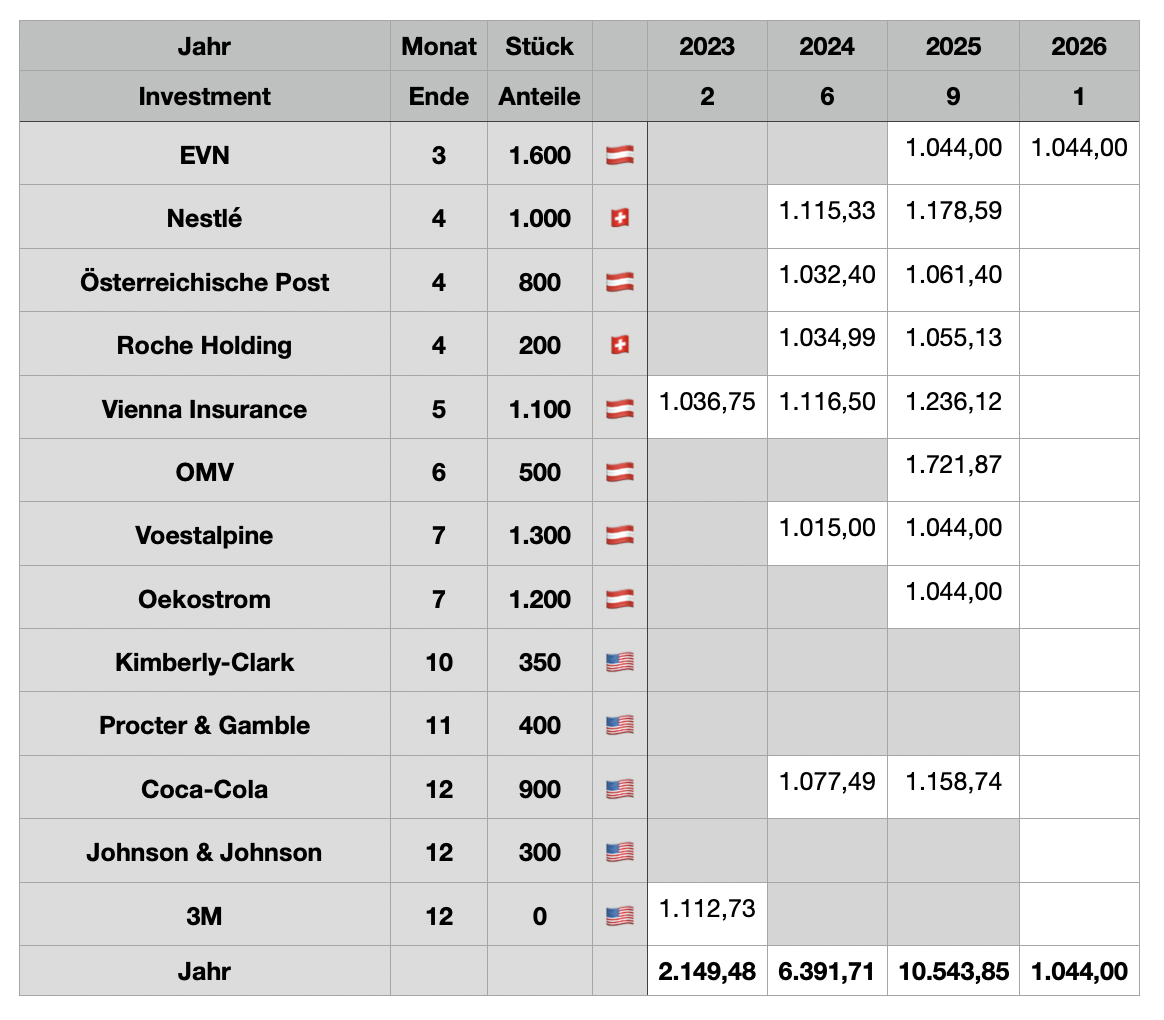Image resolution: width=1164 pixels, height=1020 pixels.
Task: Click the Austrian flag in the OMV row
Action: coord(619,472)
